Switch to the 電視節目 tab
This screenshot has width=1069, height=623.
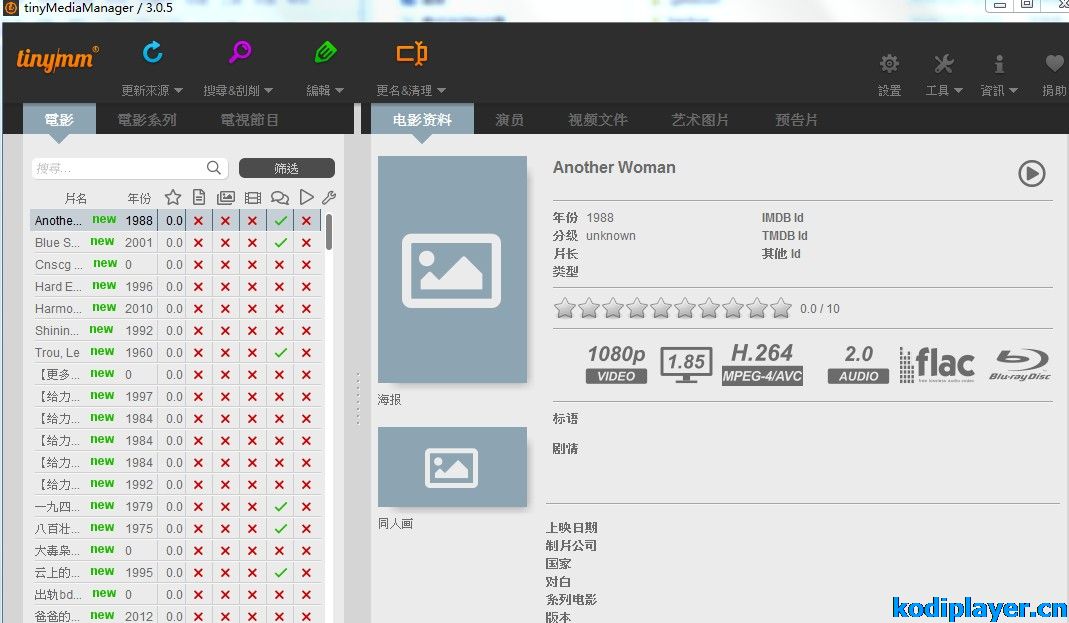tap(250, 119)
